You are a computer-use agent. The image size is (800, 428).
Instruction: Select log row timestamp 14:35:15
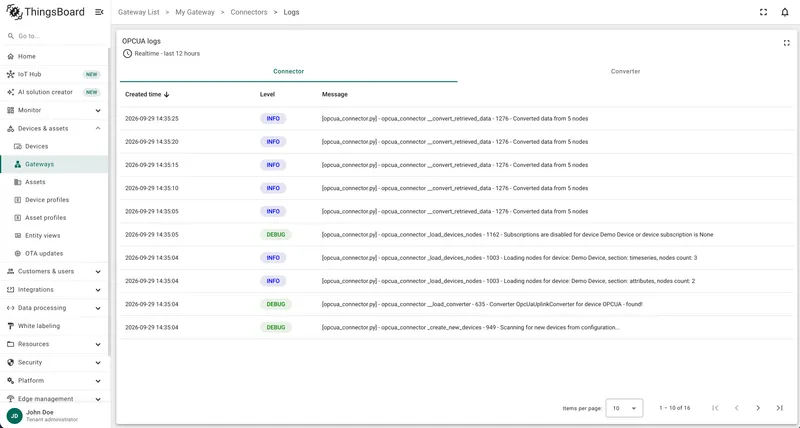pos(152,165)
